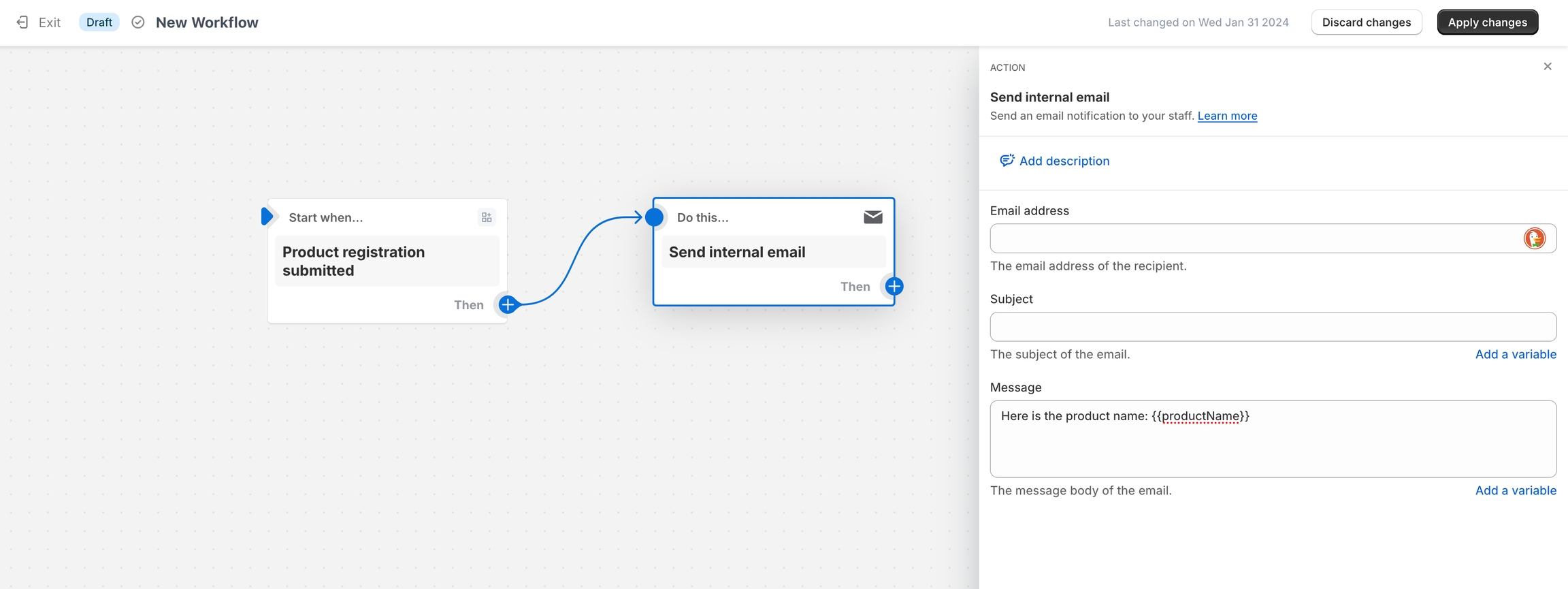Select the Product registration submitted trigger card
The height and width of the screenshot is (589, 1568).
[387, 261]
